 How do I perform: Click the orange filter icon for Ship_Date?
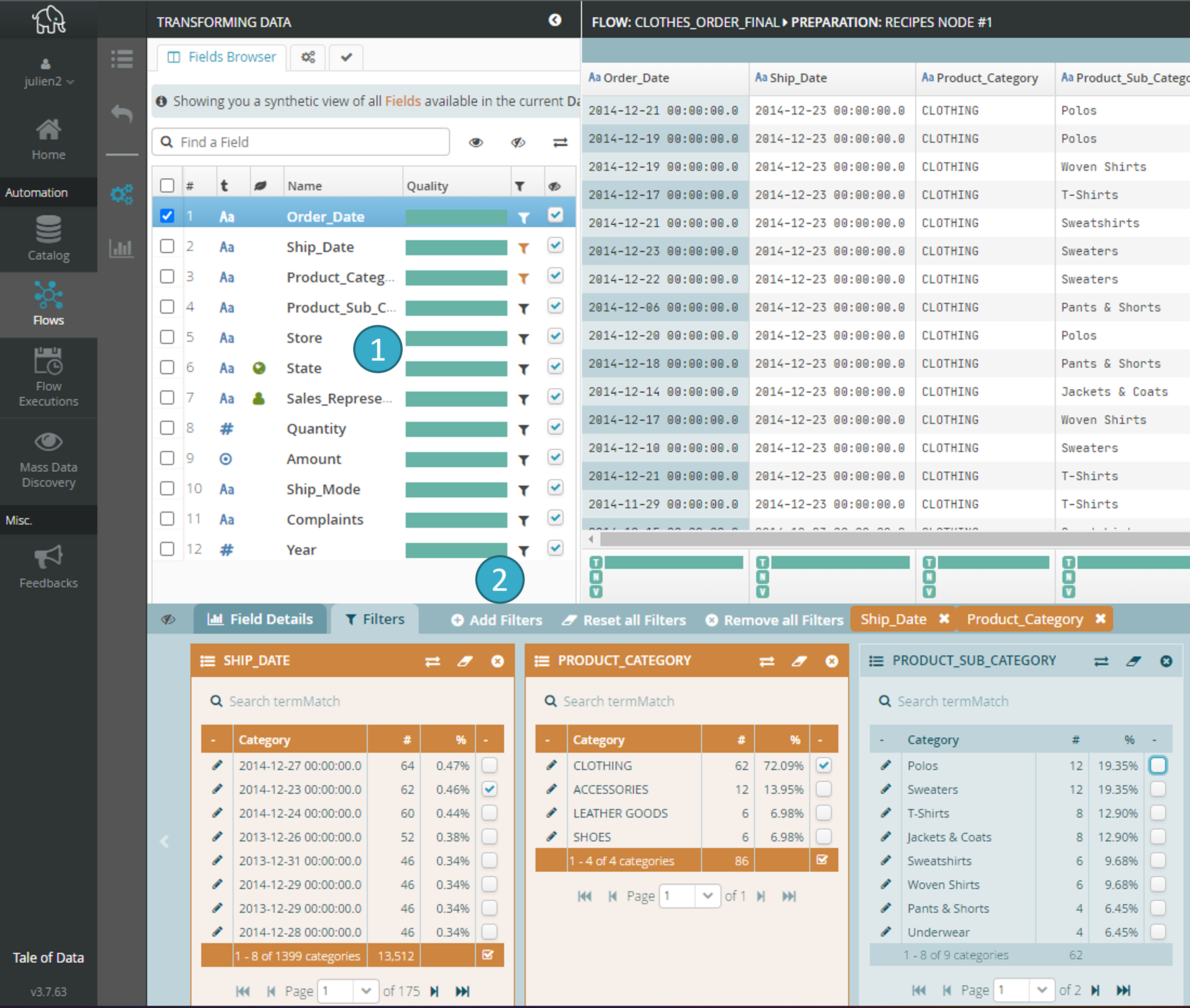(523, 248)
